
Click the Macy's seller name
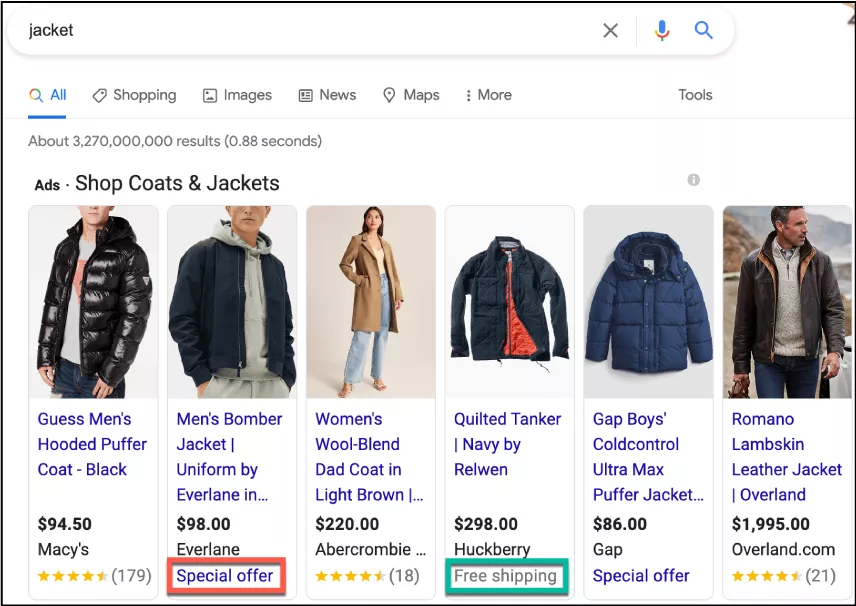[63, 549]
